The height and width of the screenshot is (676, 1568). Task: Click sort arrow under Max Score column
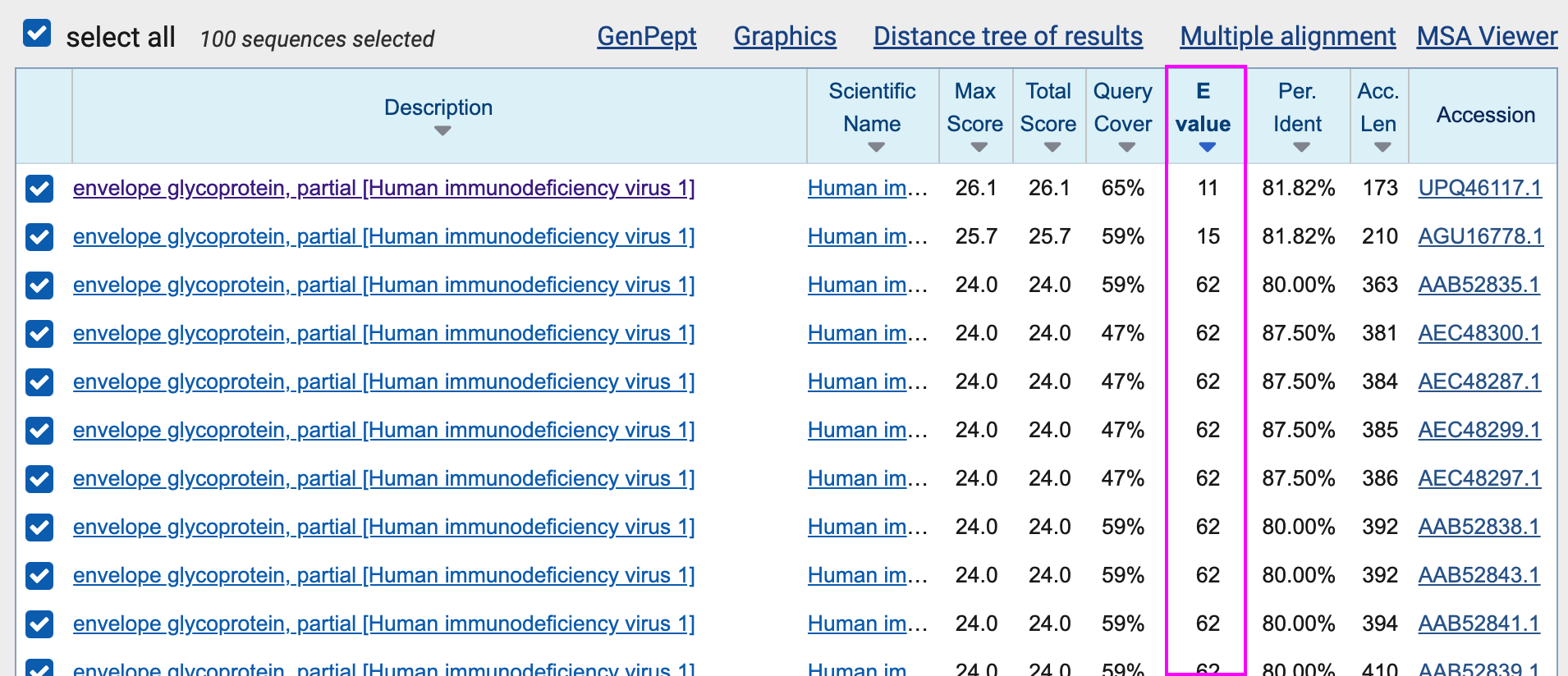point(978,148)
